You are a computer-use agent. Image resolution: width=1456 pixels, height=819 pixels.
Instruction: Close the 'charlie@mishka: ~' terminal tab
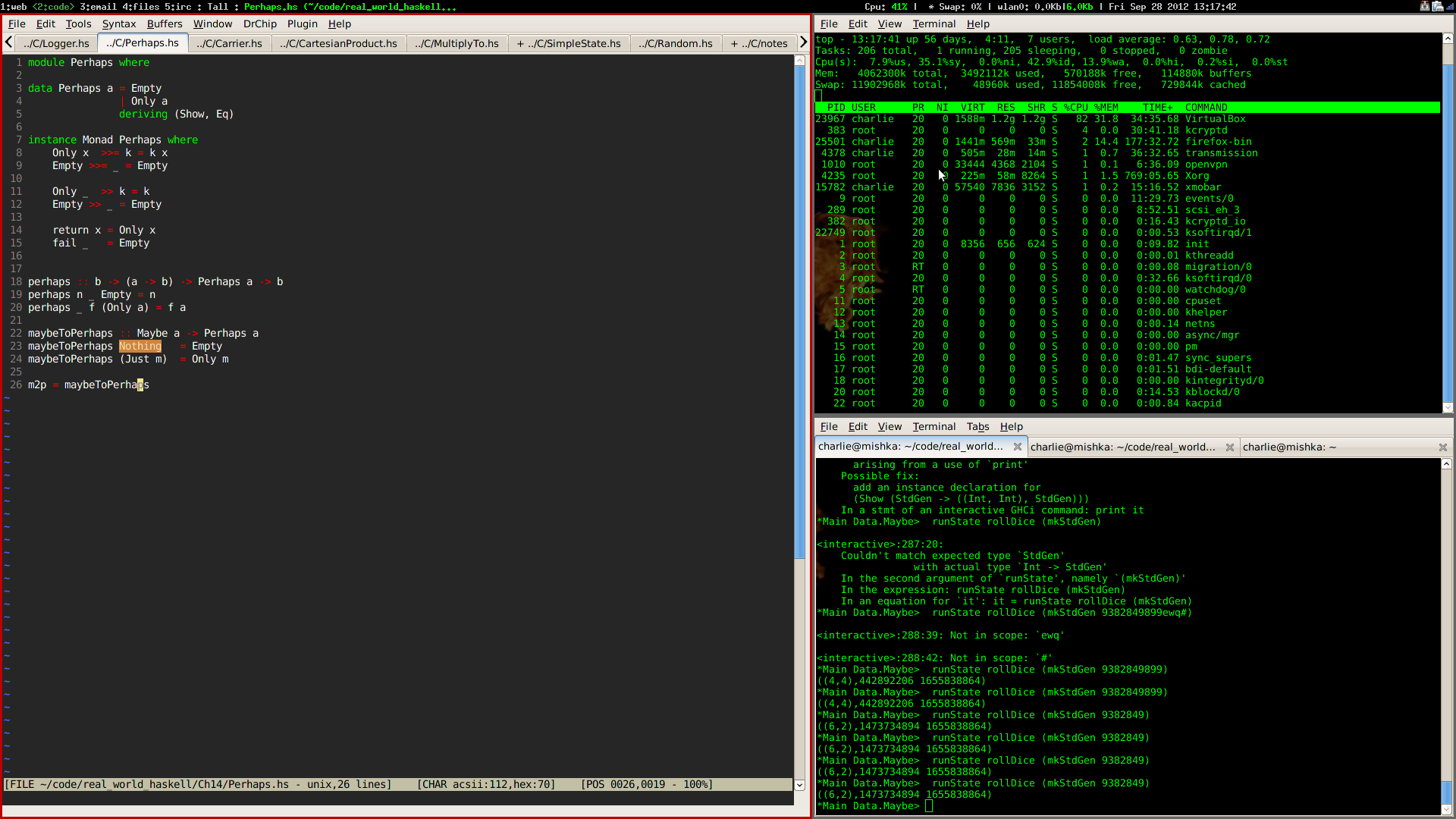click(1442, 447)
